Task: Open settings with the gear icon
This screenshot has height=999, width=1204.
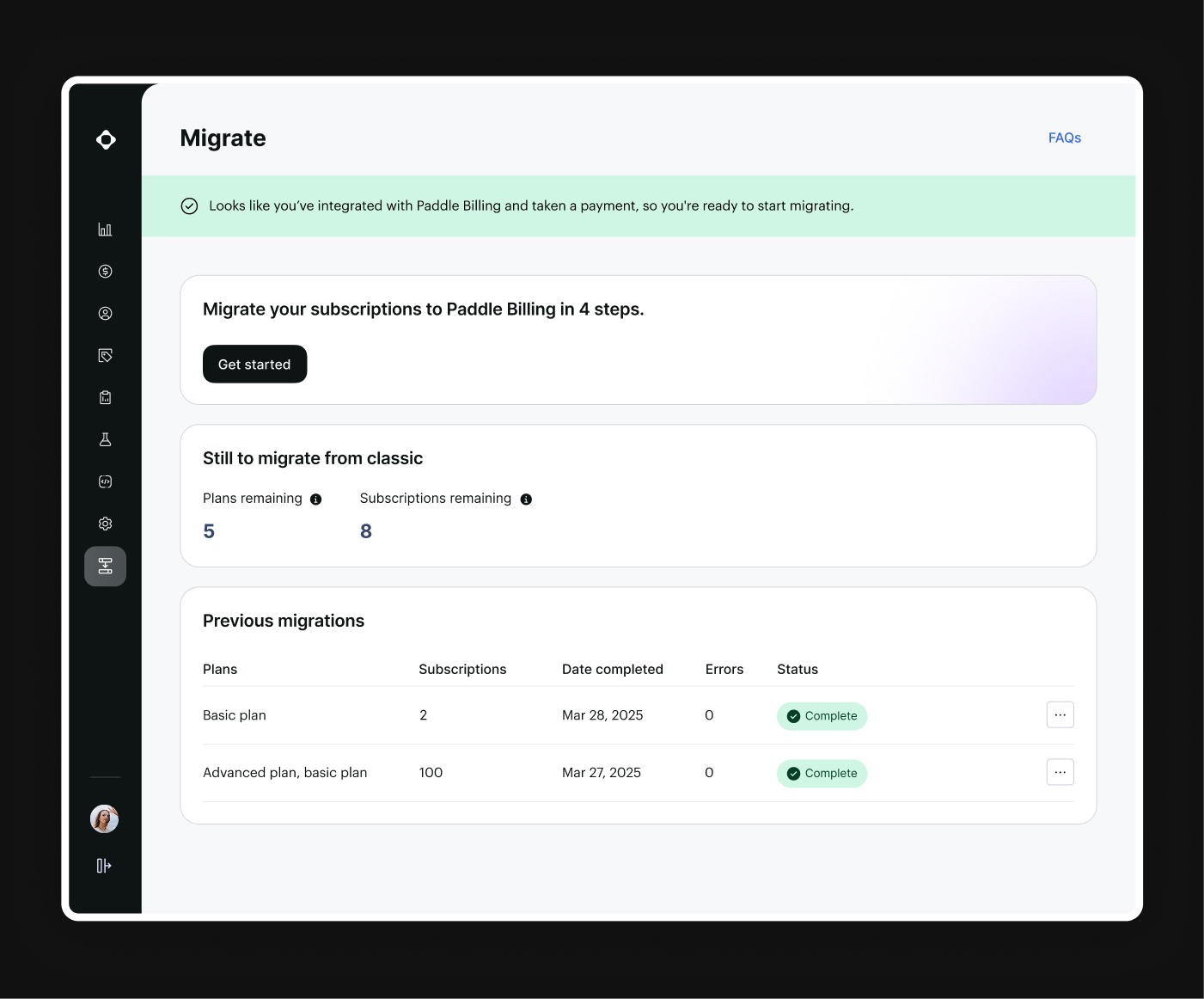Action: click(x=105, y=524)
